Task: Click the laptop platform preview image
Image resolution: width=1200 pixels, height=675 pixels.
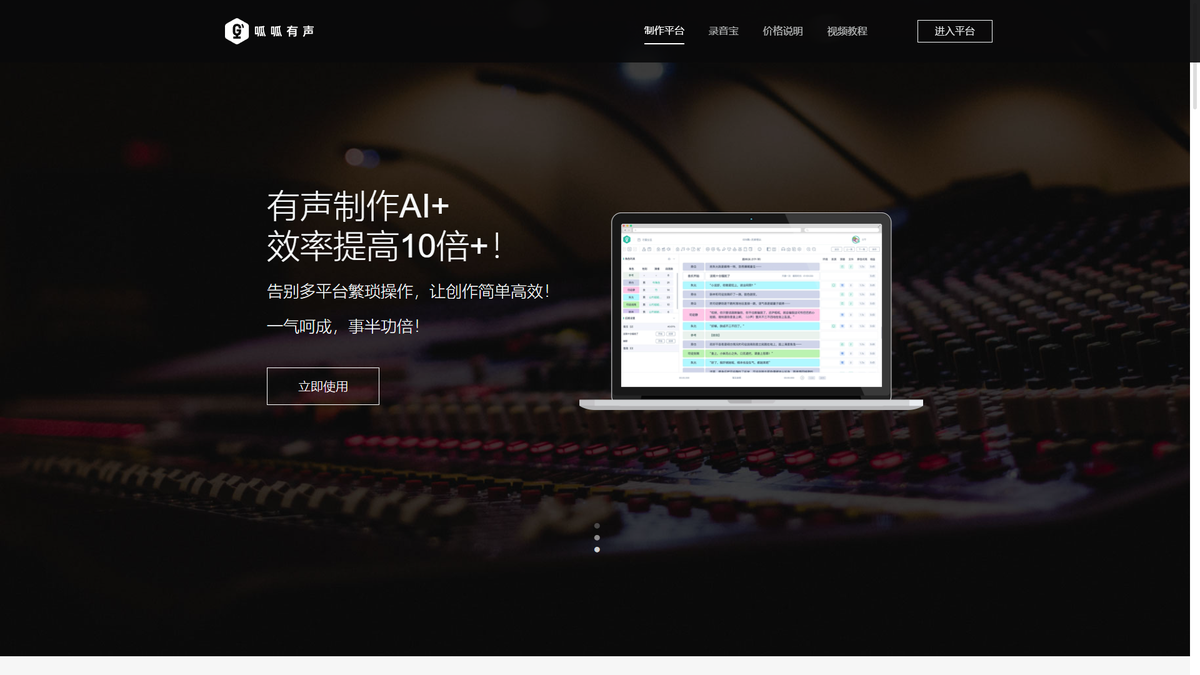Action: tap(751, 311)
